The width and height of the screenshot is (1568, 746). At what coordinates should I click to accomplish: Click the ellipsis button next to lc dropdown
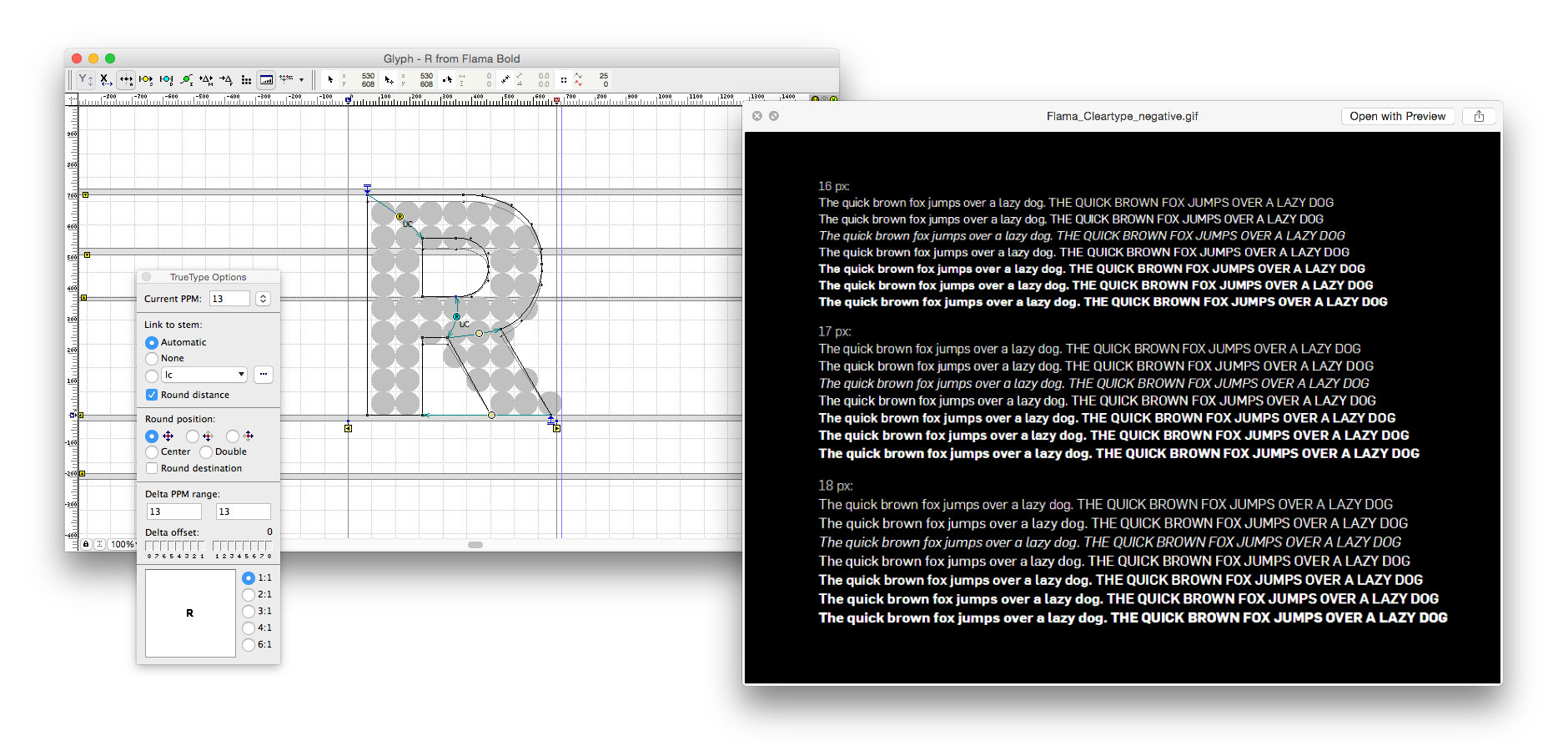pyautogui.click(x=264, y=375)
